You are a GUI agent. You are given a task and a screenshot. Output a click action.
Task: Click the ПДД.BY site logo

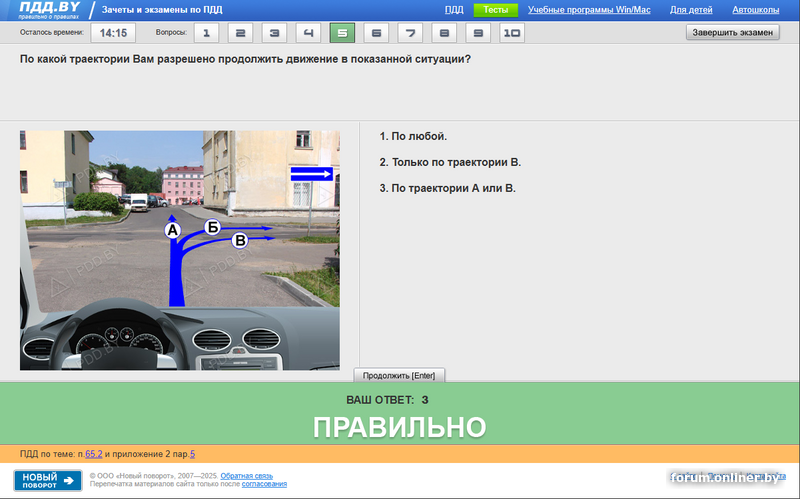[48, 10]
